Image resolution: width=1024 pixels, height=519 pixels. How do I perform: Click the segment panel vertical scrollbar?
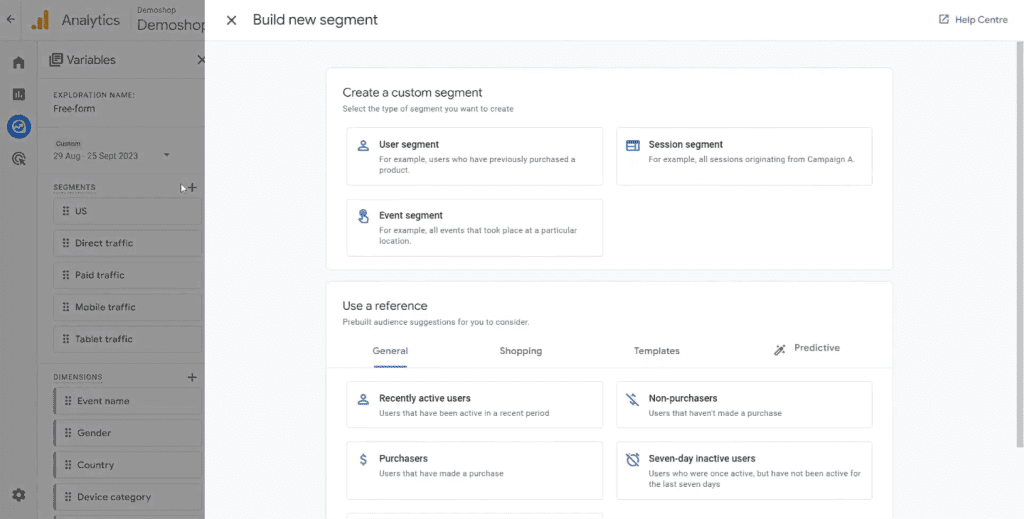pyautogui.click(x=1019, y=244)
